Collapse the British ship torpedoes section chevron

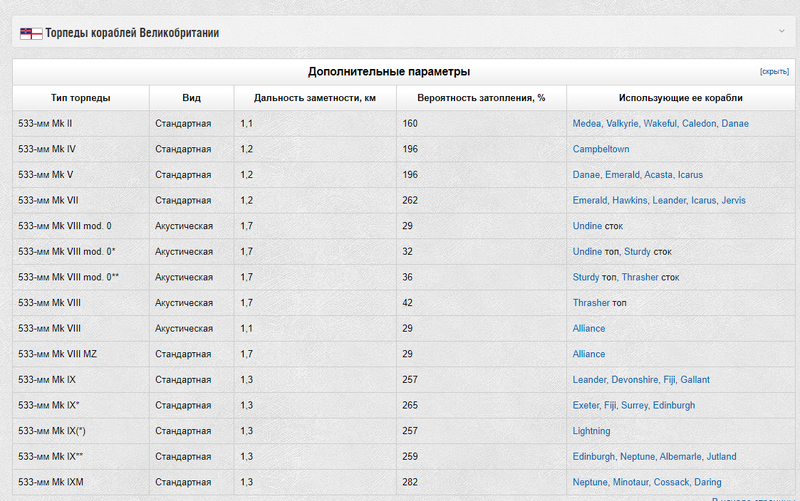(781, 32)
